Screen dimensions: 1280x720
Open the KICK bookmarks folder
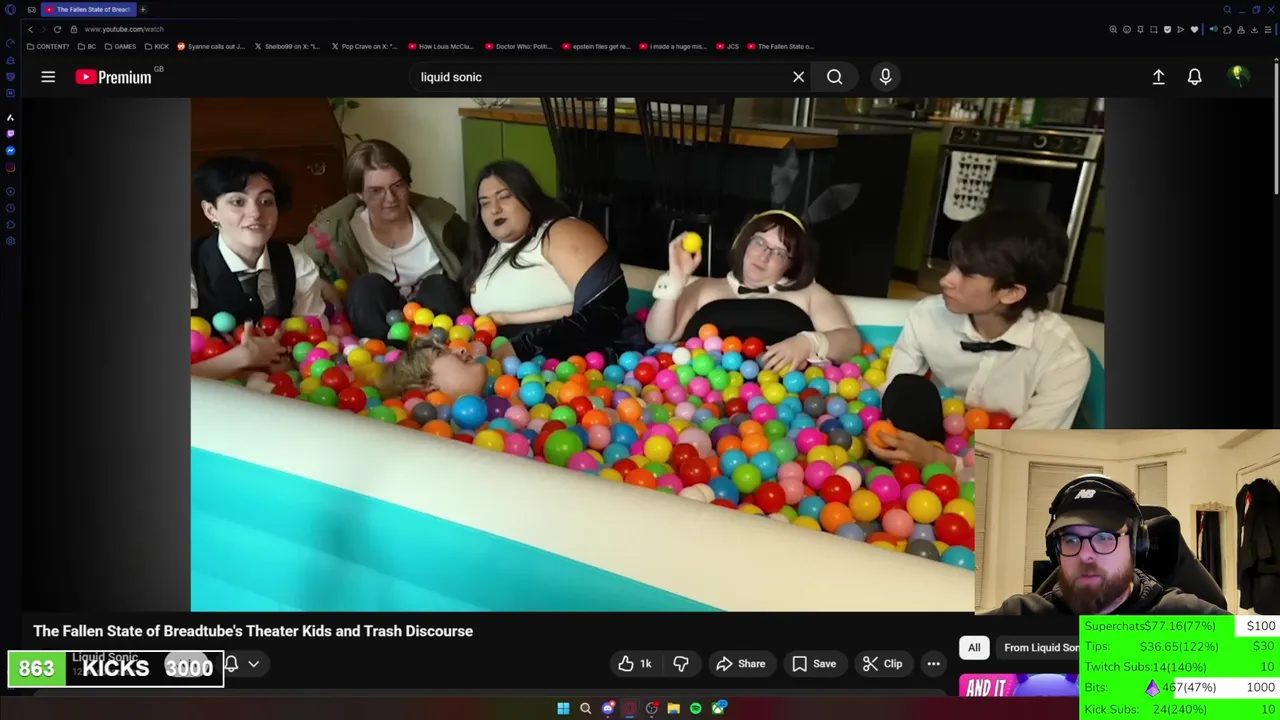157,46
